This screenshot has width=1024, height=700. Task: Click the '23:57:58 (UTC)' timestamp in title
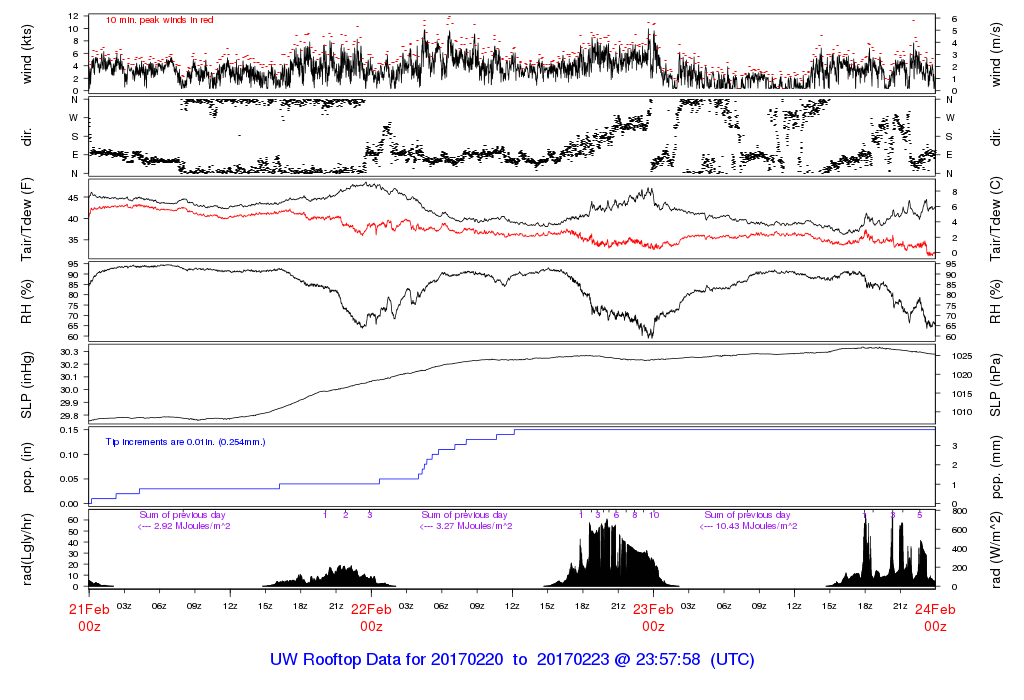[x=695, y=660]
